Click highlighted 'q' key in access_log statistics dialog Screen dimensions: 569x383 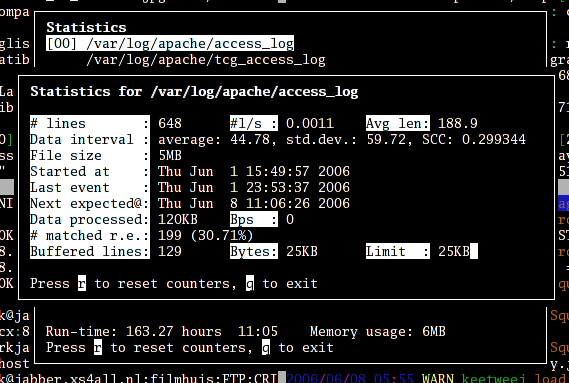(x=250, y=283)
